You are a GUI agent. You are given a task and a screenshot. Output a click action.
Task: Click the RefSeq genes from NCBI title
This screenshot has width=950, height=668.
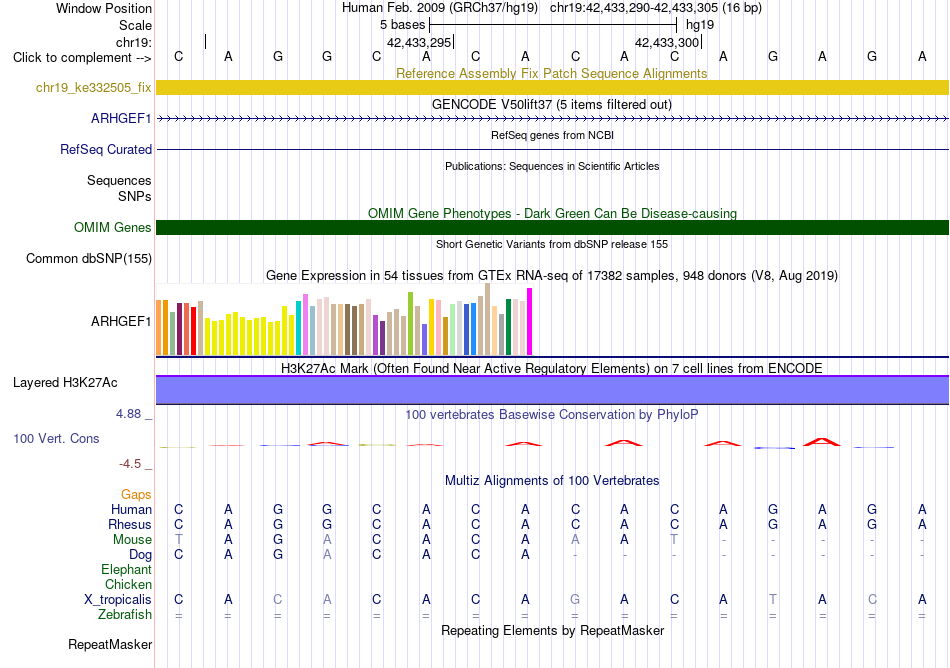tap(552, 135)
